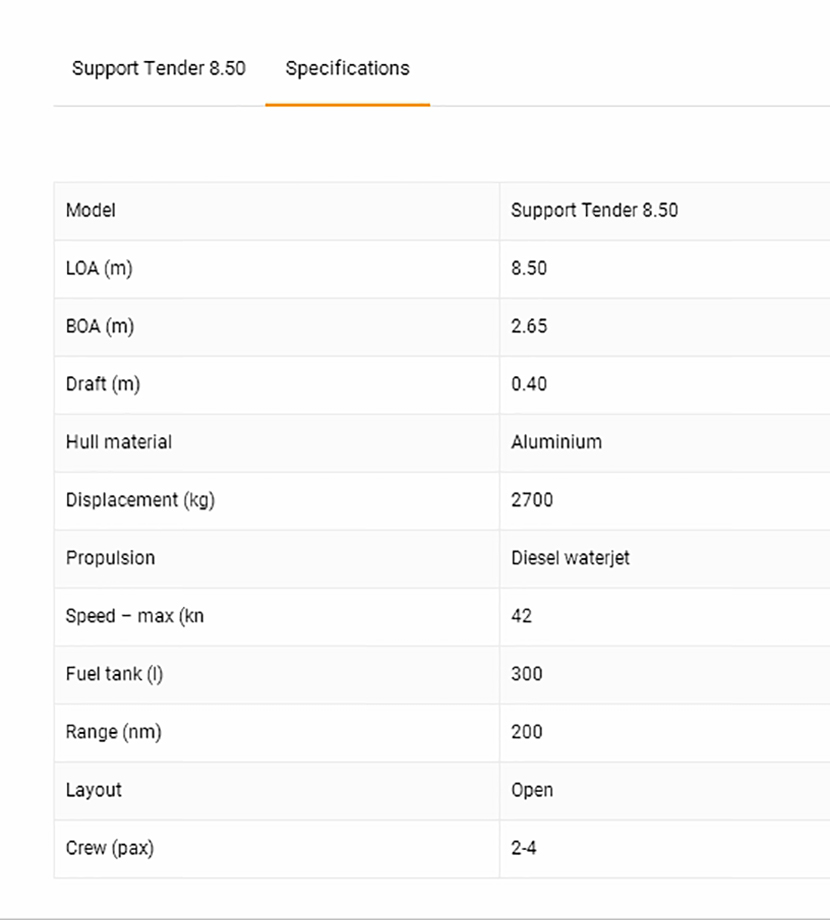Image resolution: width=830 pixels, height=920 pixels.
Task: Select the Specifications tab
Action: [347, 69]
